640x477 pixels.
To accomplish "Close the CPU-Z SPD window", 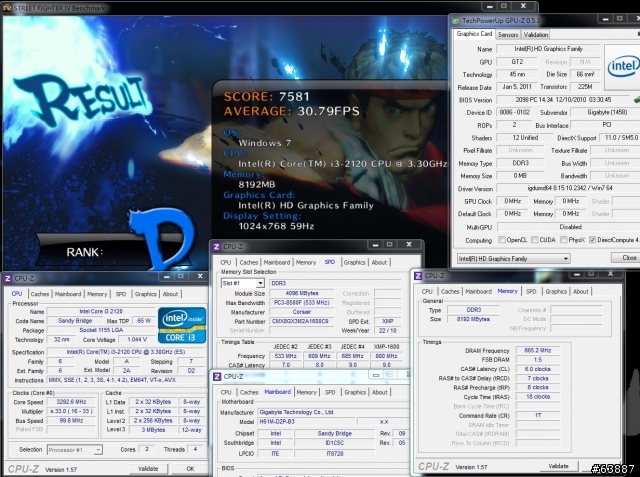I will coord(409,244).
